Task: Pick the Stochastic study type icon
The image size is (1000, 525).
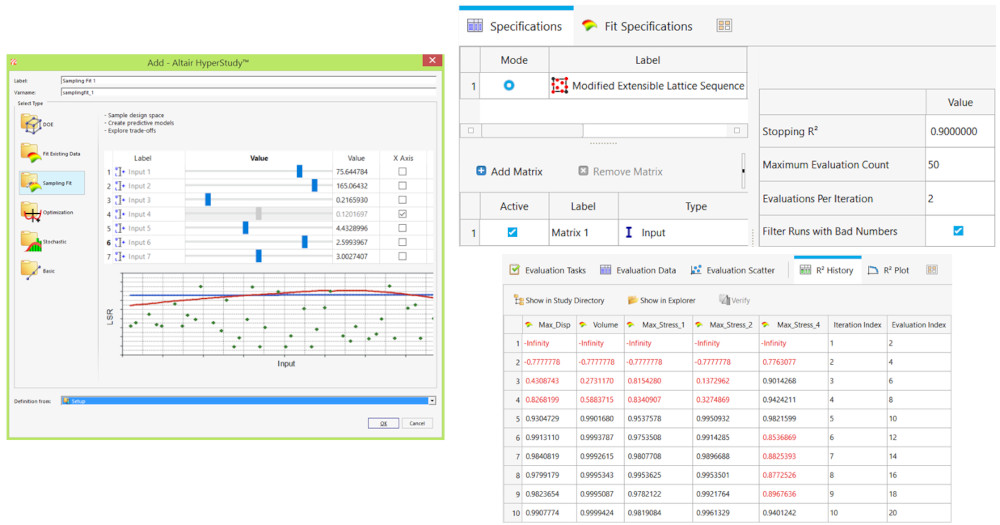Action: tap(31, 240)
